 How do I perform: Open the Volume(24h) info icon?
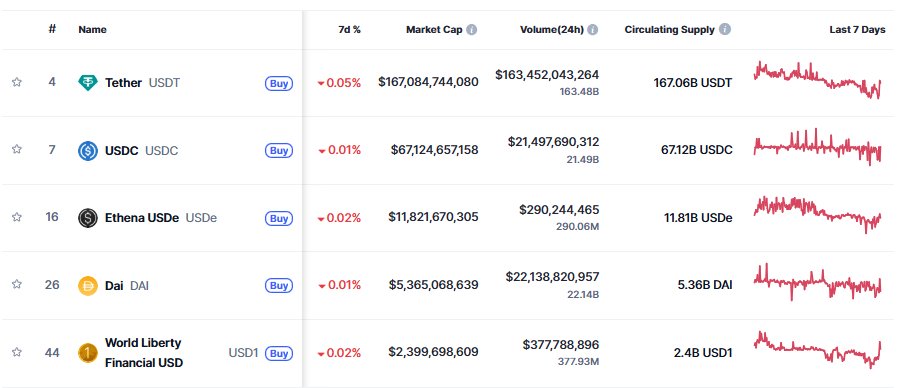tap(593, 30)
